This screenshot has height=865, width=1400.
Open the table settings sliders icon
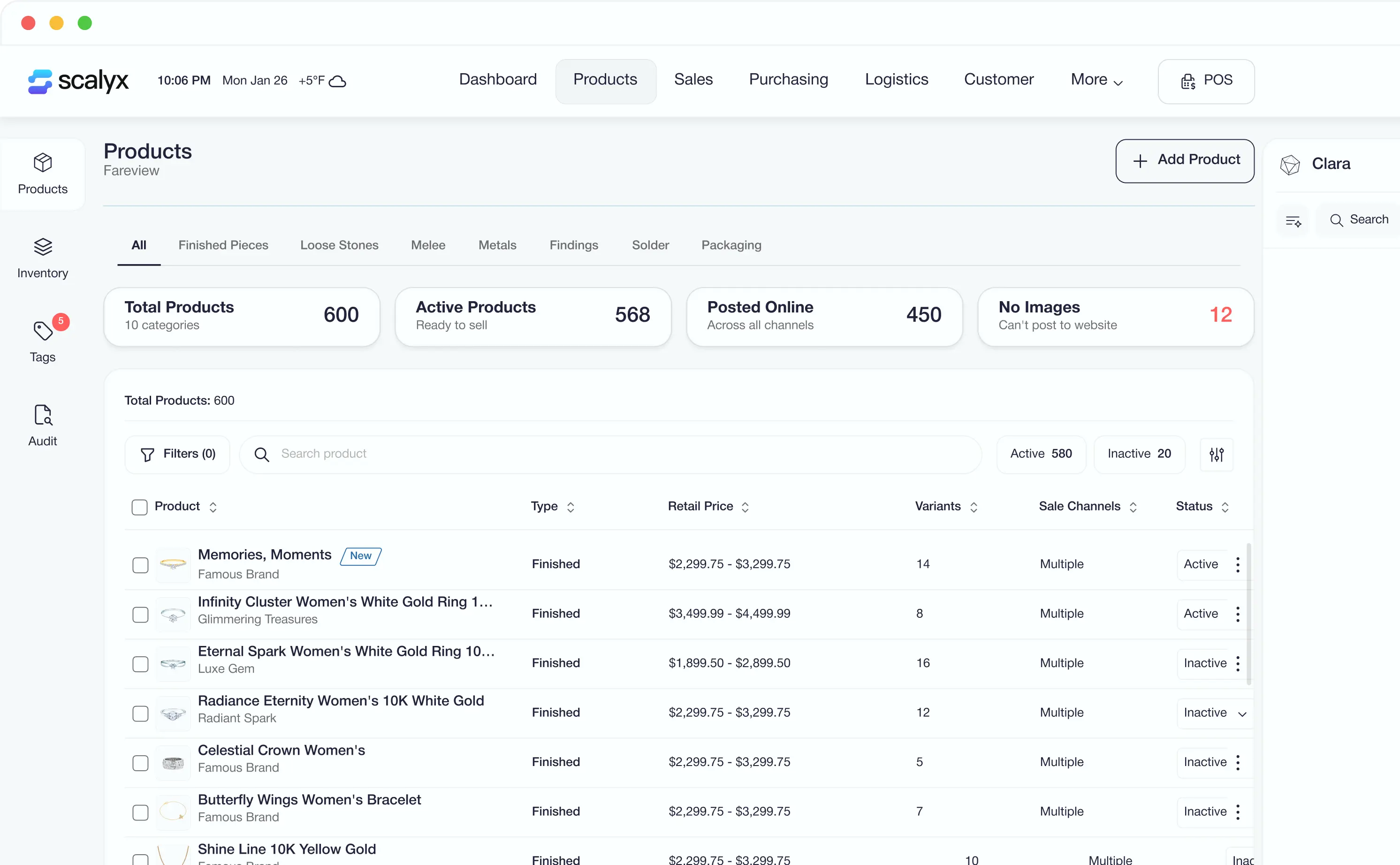(x=1217, y=454)
